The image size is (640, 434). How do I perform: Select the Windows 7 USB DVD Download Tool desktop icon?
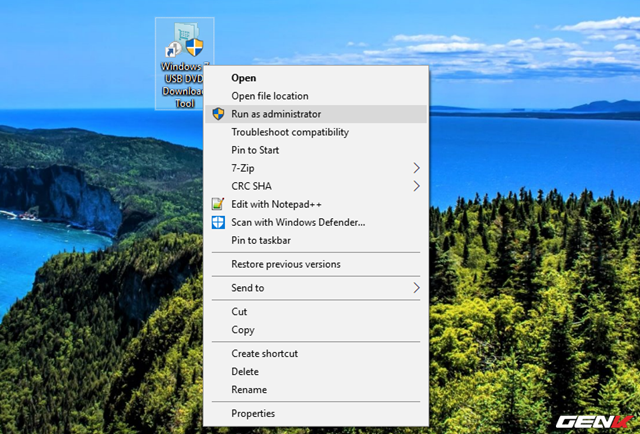[184, 63]
